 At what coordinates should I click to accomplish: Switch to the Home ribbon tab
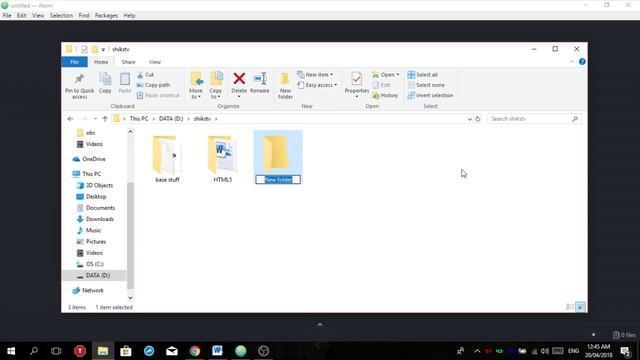(x=101, y=62)
